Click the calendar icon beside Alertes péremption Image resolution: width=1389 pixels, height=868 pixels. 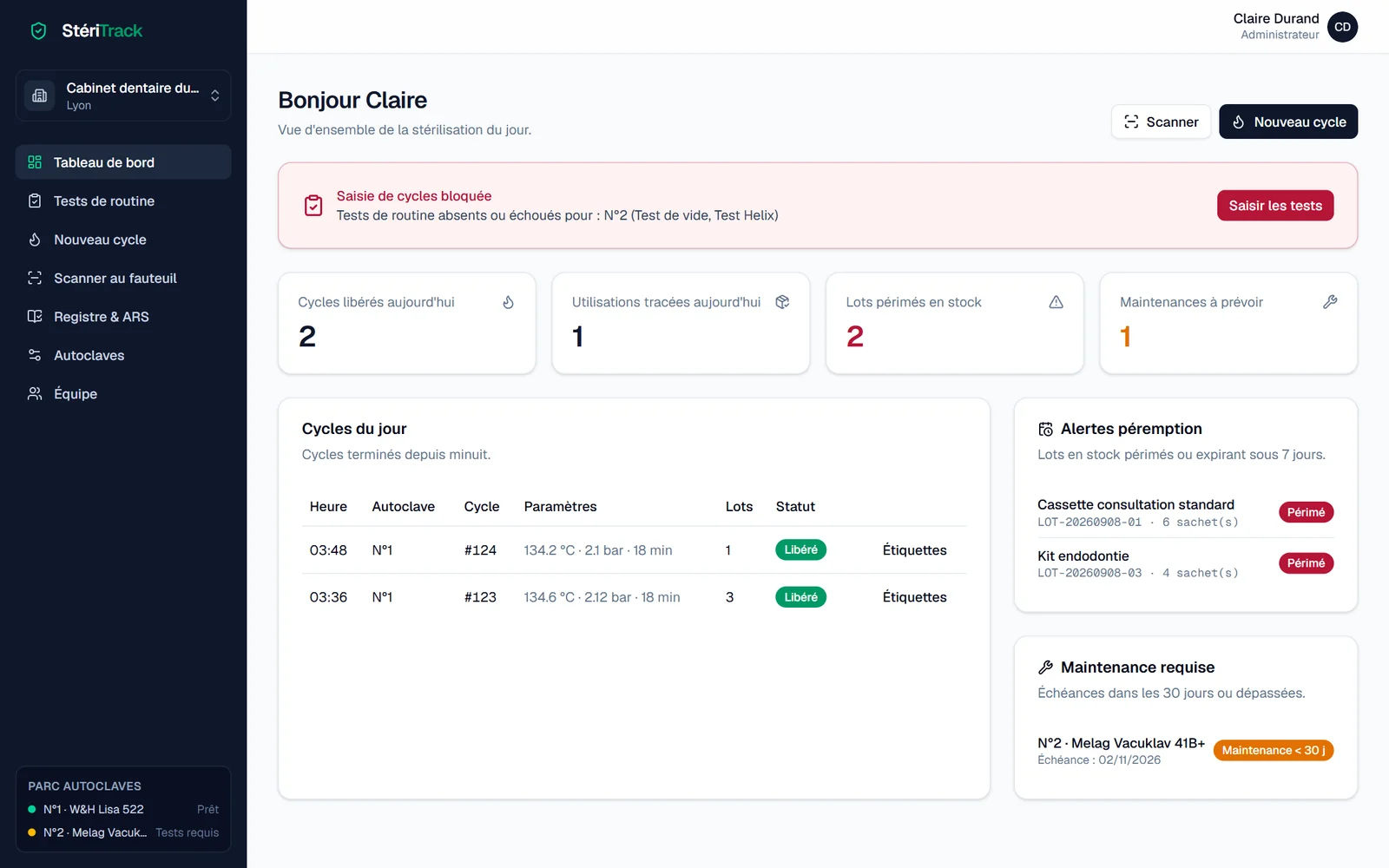click(1046, 429)
